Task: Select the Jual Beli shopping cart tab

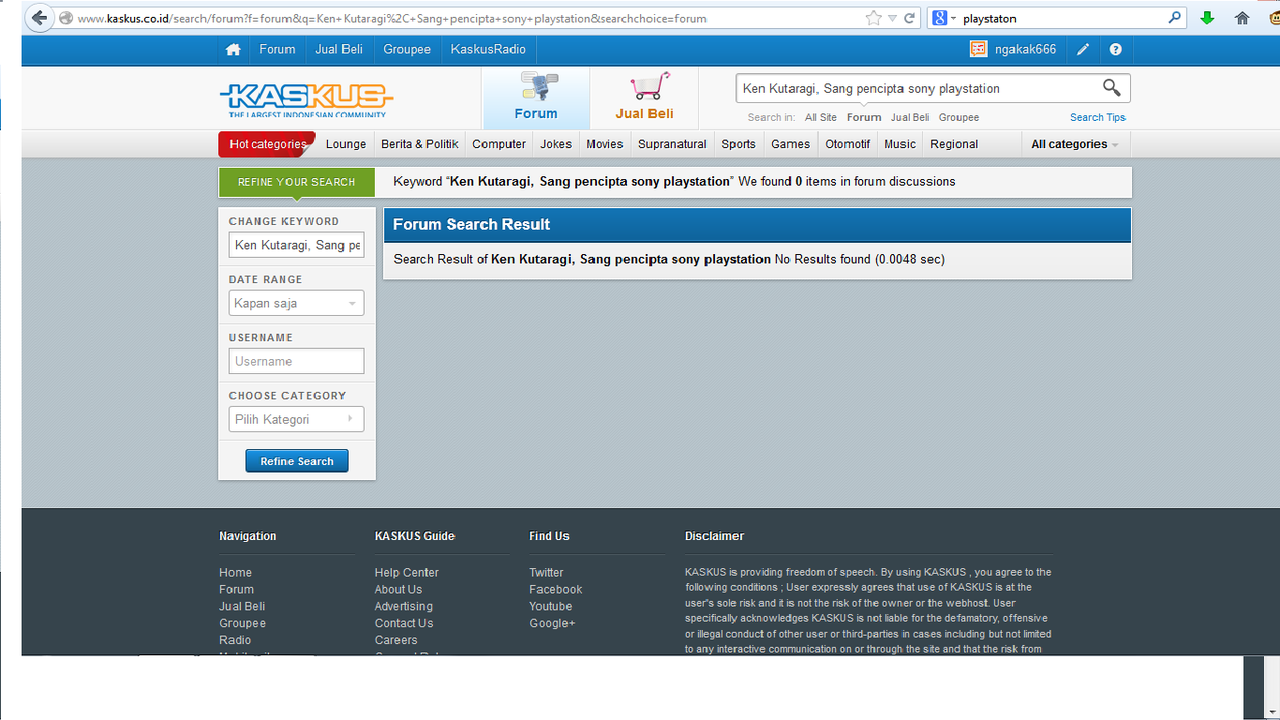Action: pos(644,98)
